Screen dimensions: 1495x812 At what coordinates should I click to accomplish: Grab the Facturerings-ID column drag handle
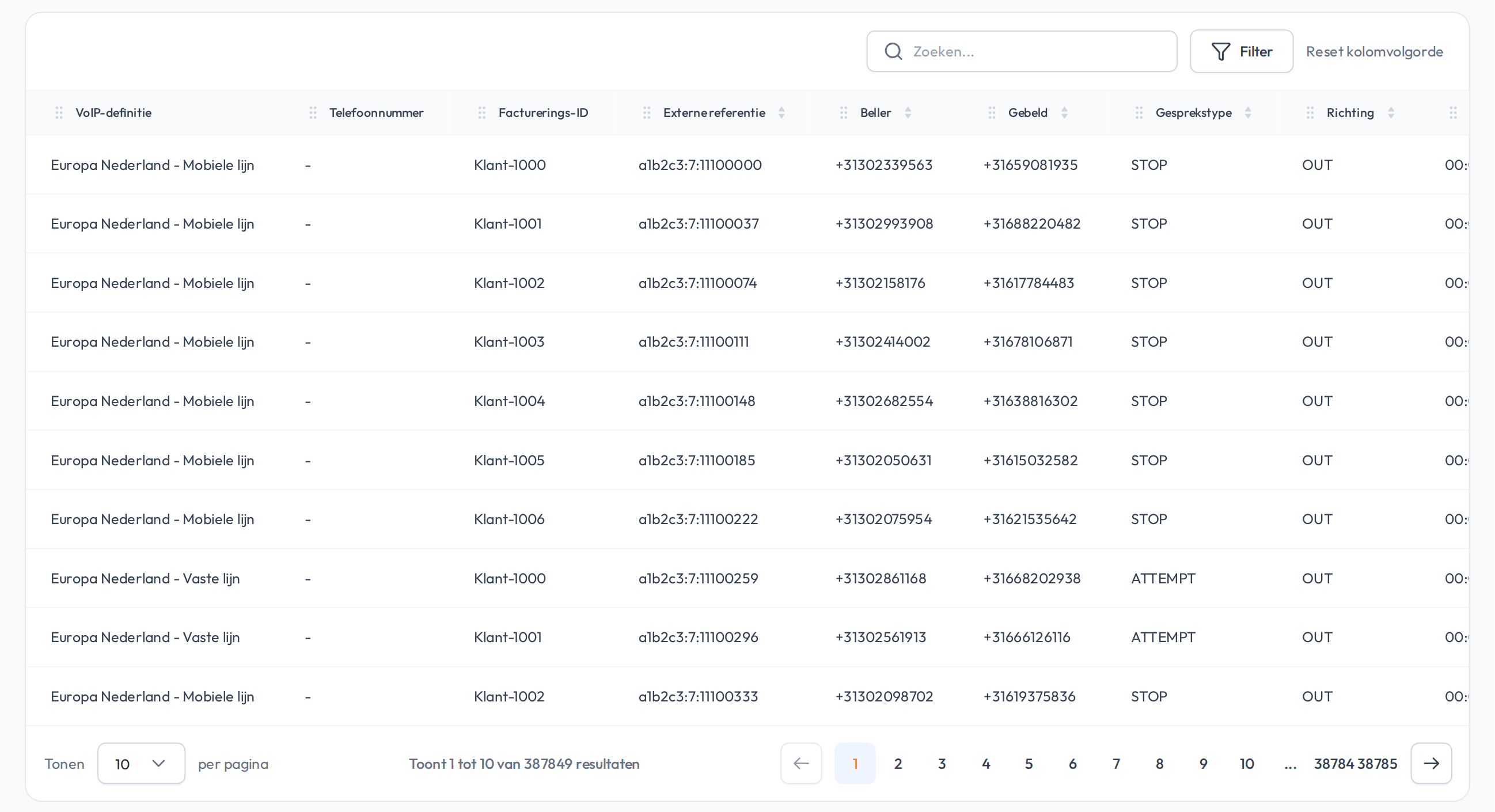click(x=481, y=113)
